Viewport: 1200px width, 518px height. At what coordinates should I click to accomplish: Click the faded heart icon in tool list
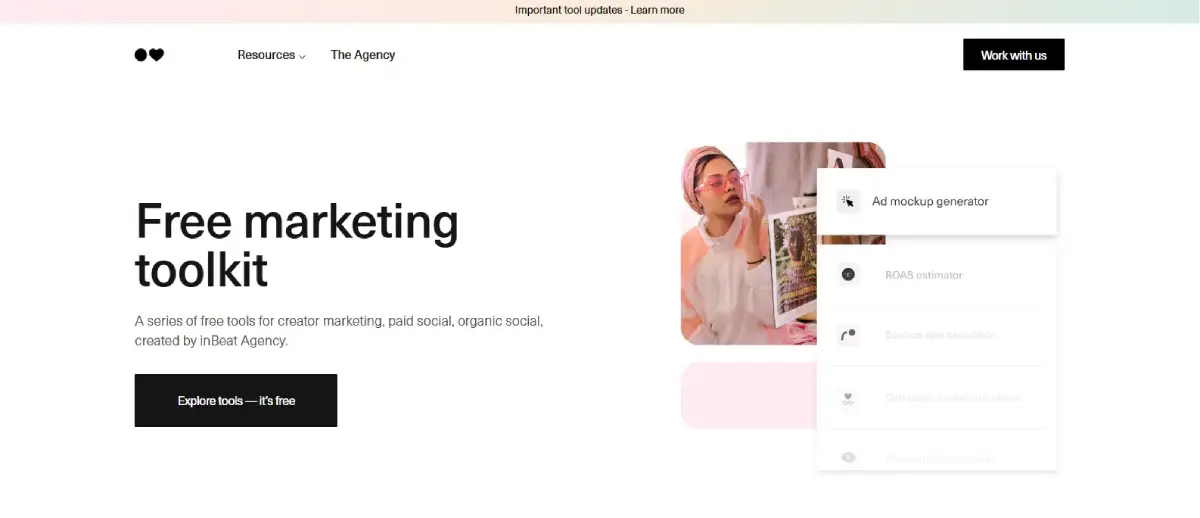pyautogui.click(x=848, y=397)
